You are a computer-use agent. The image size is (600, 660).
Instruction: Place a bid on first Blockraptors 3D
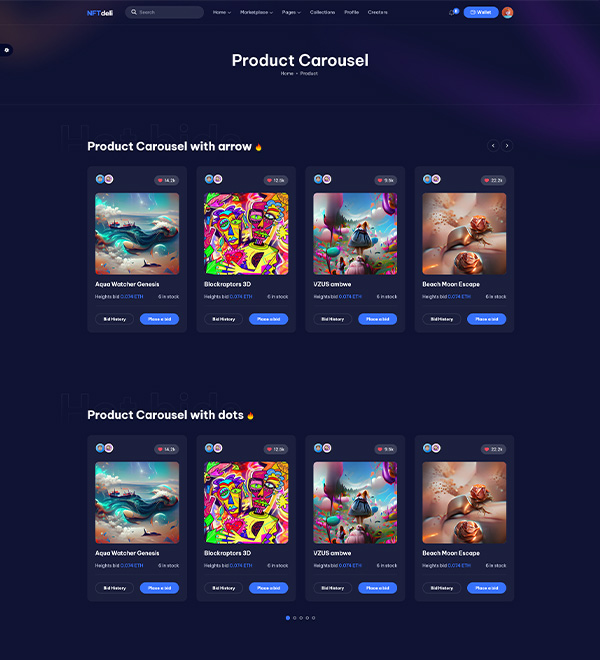269,319
